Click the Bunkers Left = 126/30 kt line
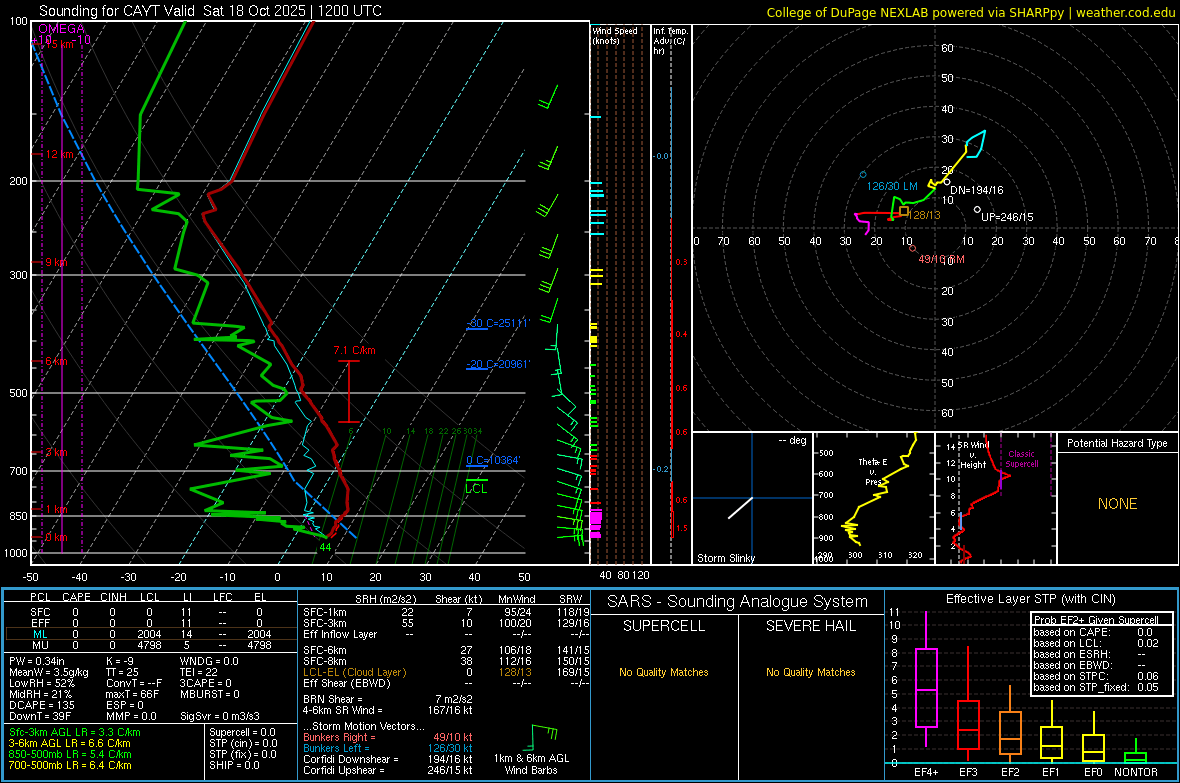The height and width of the screenshot is (783, 1180). point(388,748)
